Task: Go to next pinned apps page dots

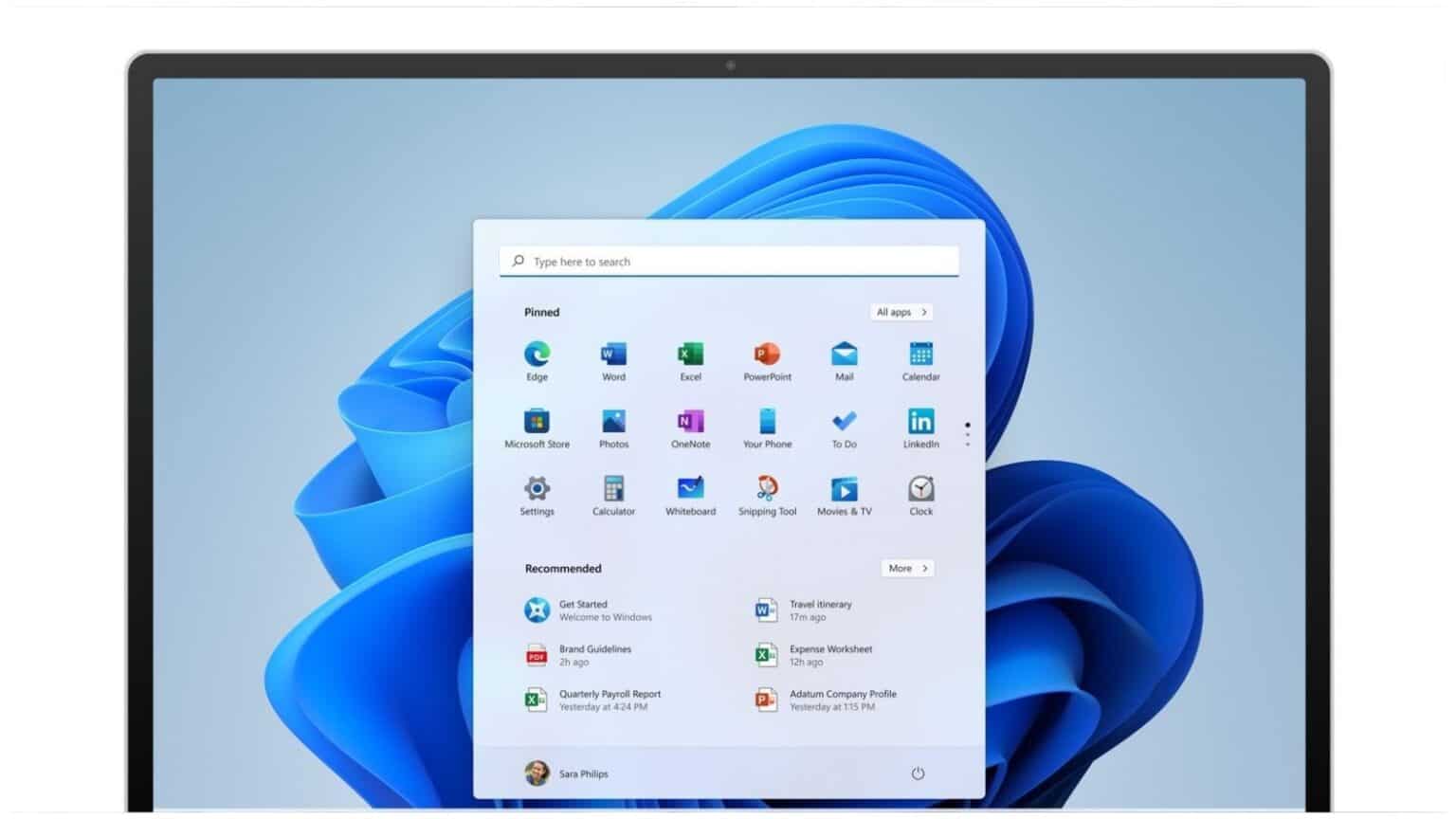Action: click(x=967, y=435)
